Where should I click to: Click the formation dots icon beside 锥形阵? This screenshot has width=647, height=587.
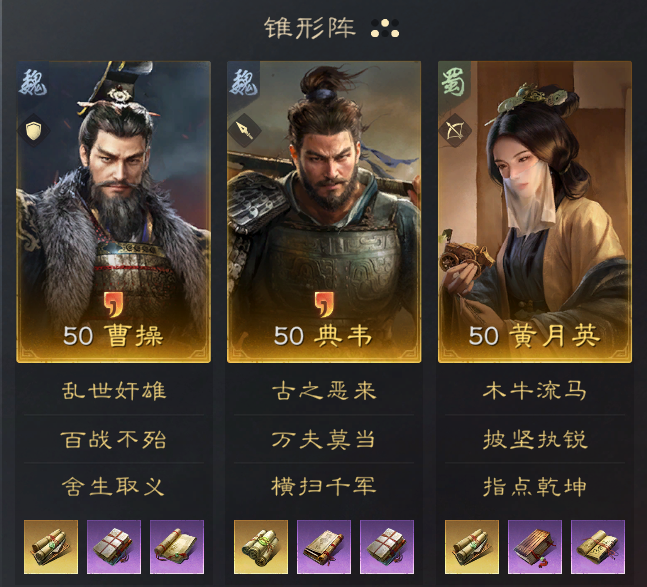[385, 28]
